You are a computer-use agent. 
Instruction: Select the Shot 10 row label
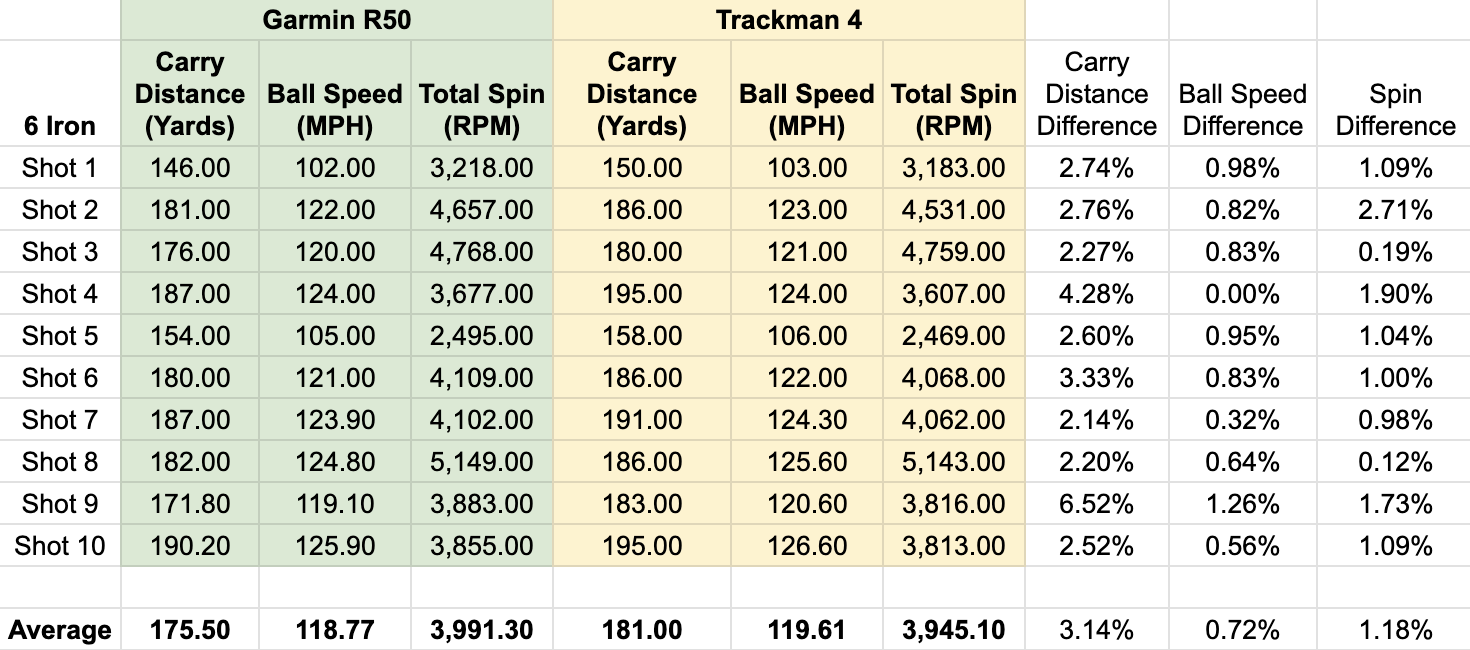click(60, 546)
